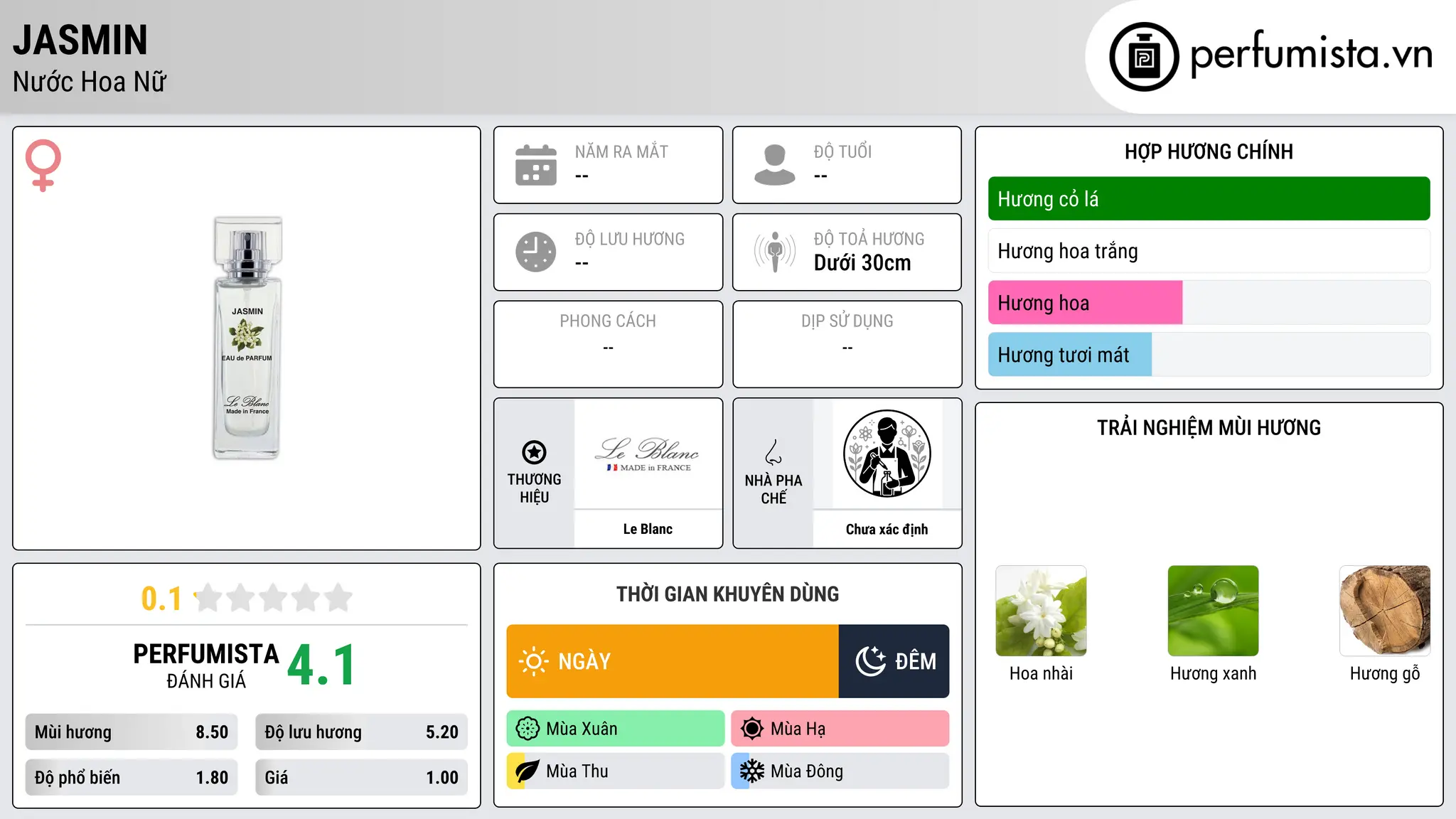1456x819 pixels.
Task: Open the Le Blanc brand logo image
Action: click(x=648, y=454)
